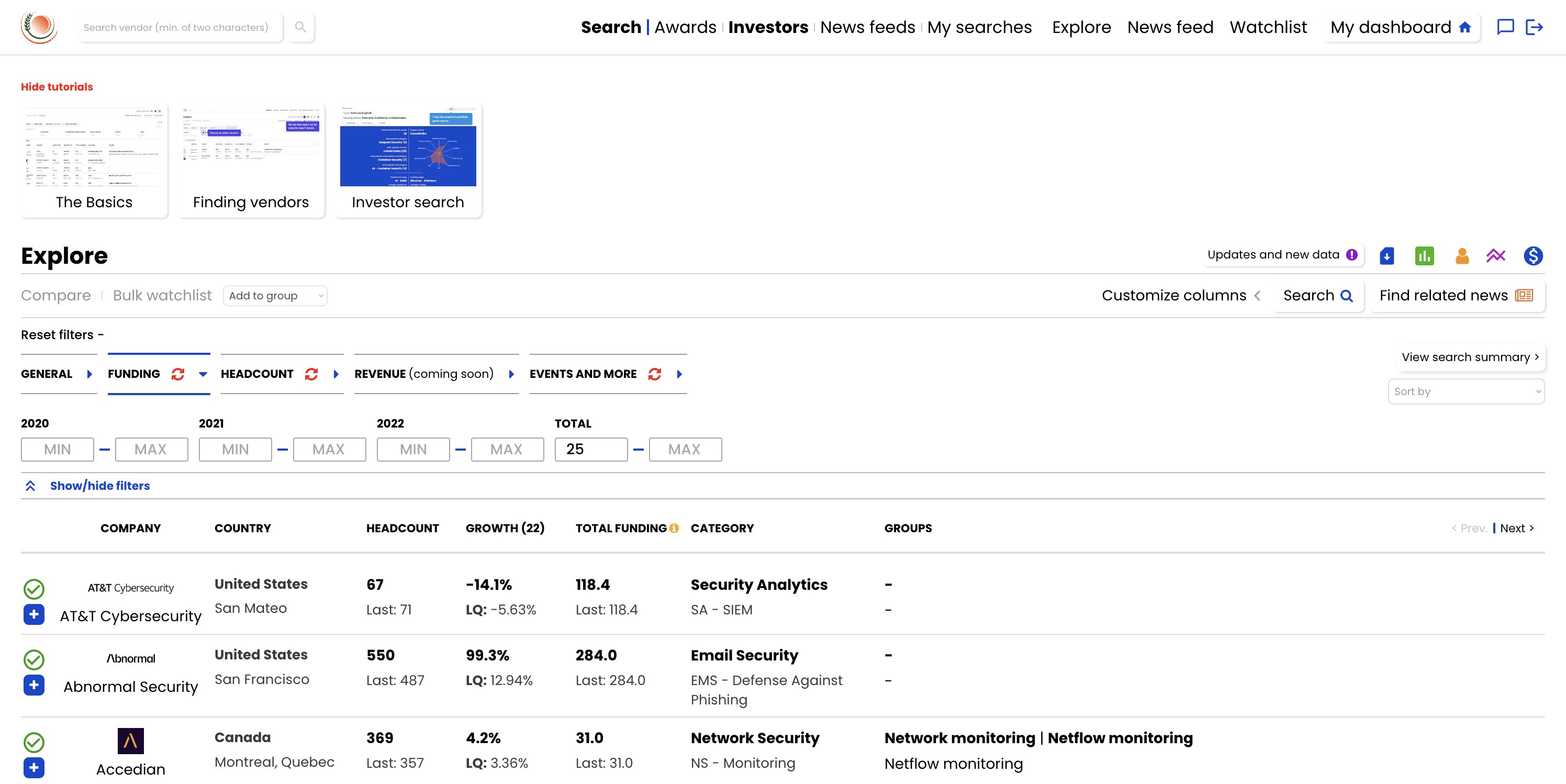This screenshot has width=1566, height=784.
Task: Click Hide tutorials link
Action: (57, 86)
